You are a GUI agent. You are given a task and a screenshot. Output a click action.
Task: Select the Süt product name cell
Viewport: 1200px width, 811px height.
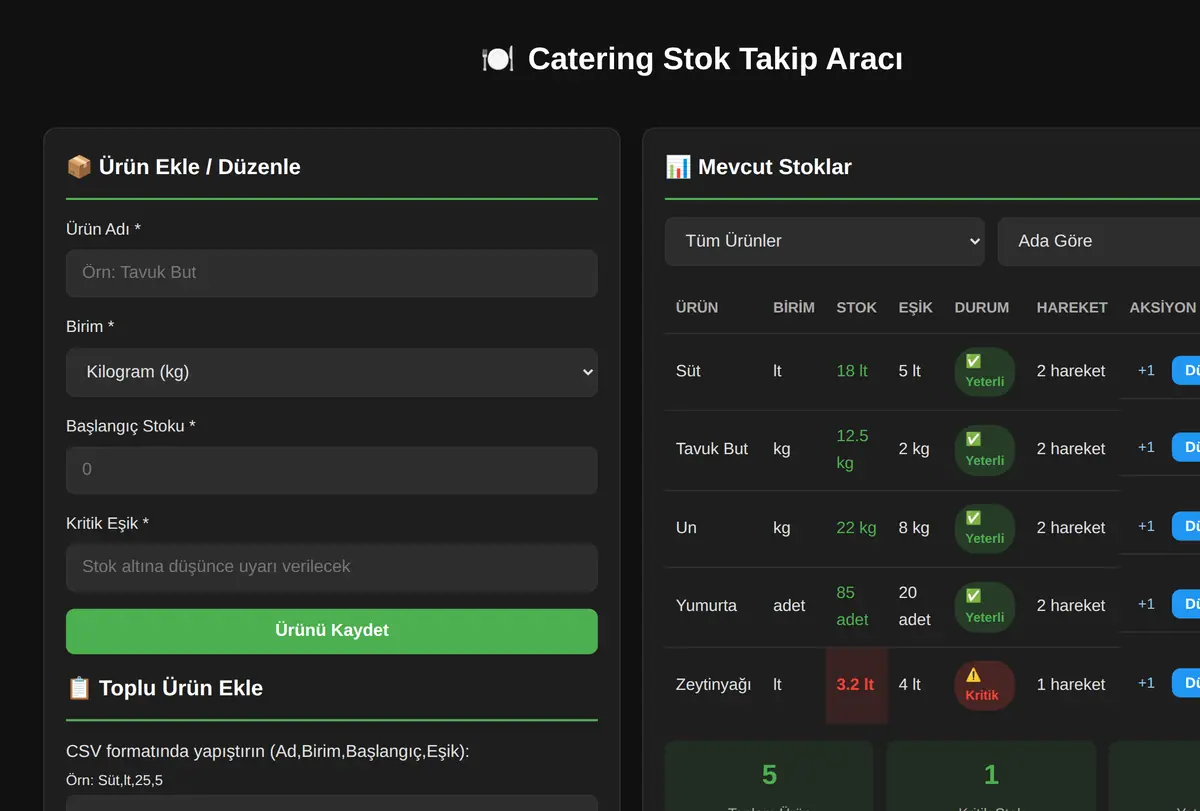[688, 371]
